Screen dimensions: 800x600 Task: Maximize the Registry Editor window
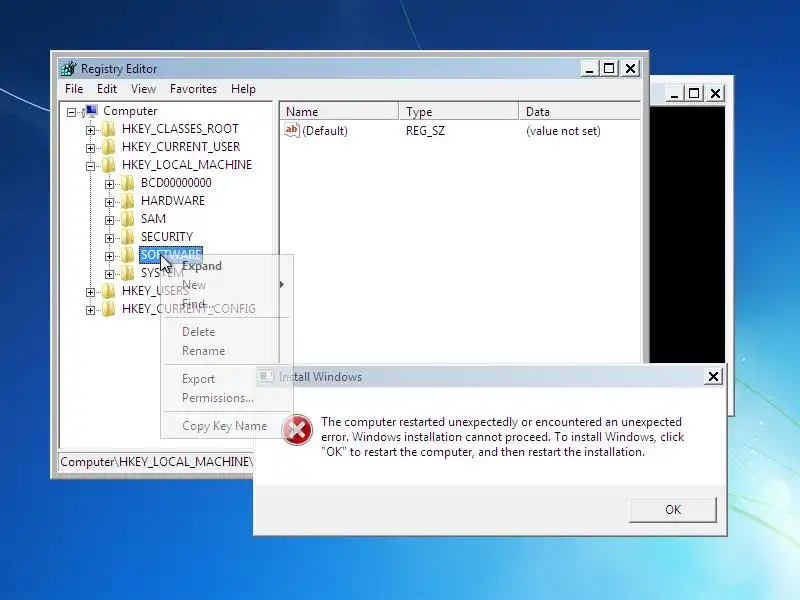[609, 68]
